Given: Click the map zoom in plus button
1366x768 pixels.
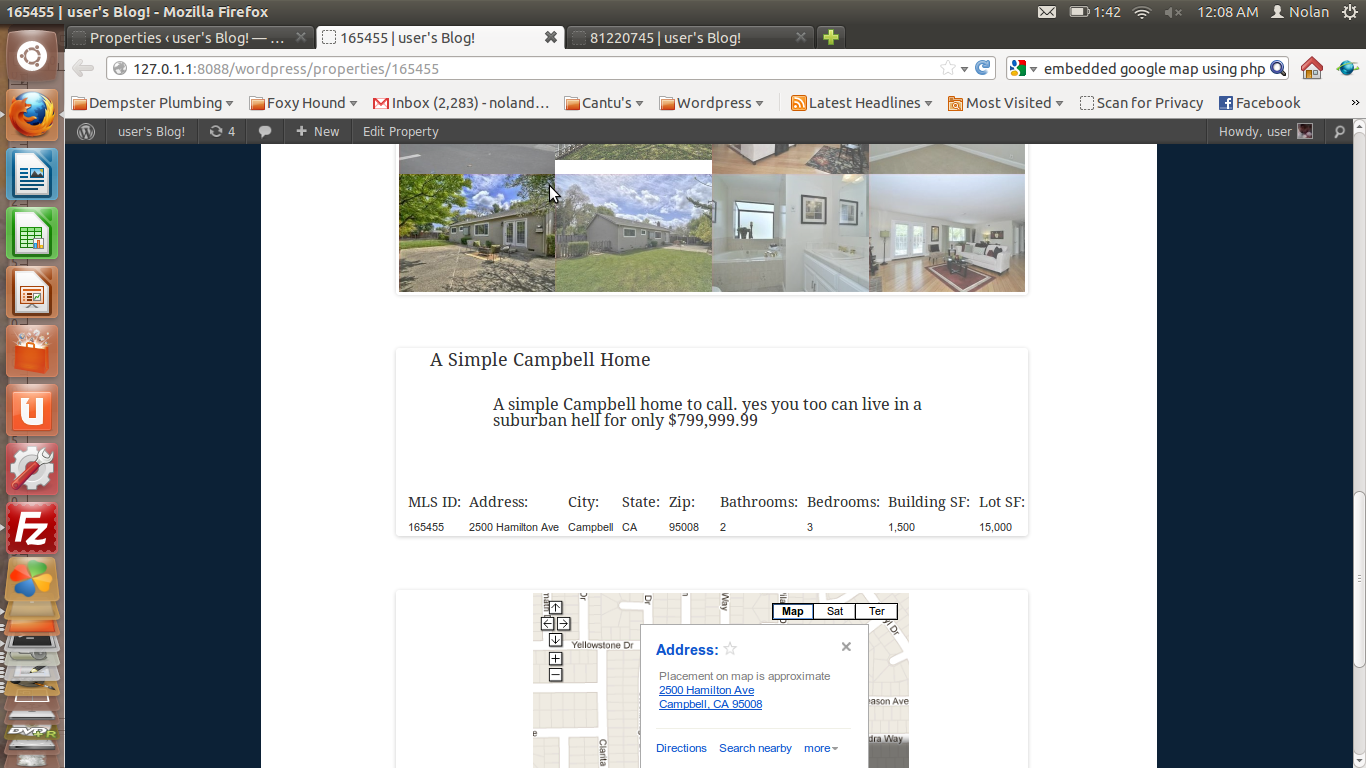Looking at the screenshot, I should [556, 659].
